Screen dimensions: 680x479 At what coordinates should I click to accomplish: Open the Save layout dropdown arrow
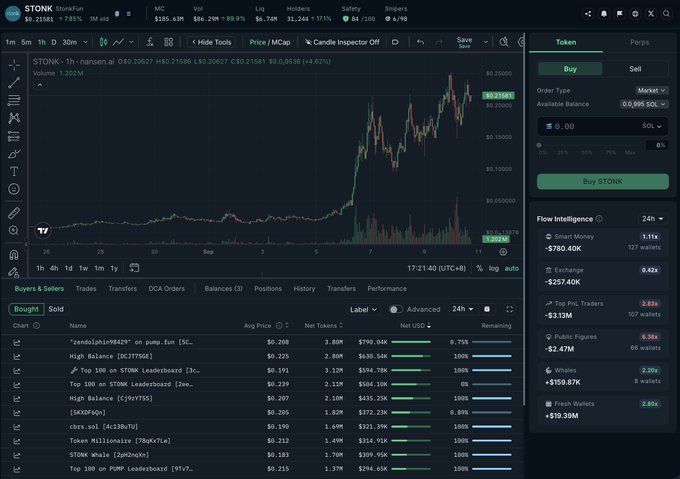click(485, 42)
